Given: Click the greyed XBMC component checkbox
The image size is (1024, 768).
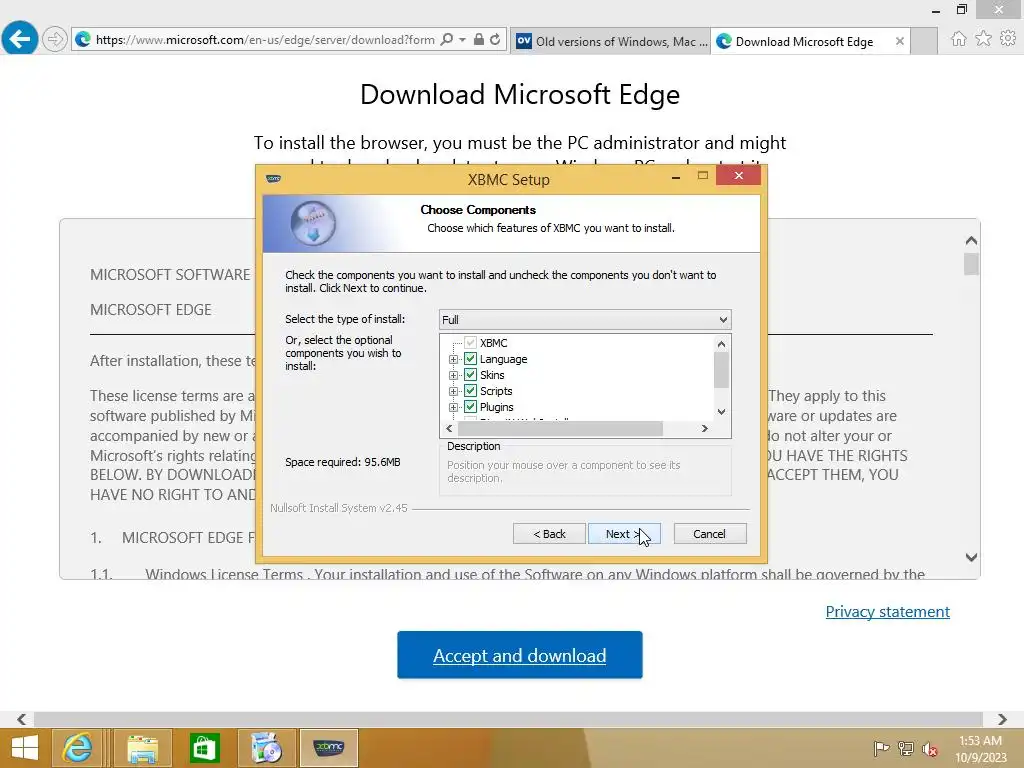Looking at the screenshot, I should [470, 343].
